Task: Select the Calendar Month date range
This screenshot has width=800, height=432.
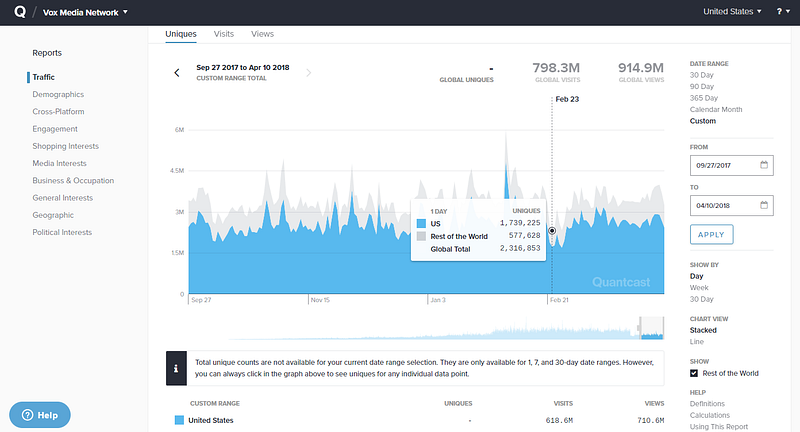Action: [x=716, y=109]
